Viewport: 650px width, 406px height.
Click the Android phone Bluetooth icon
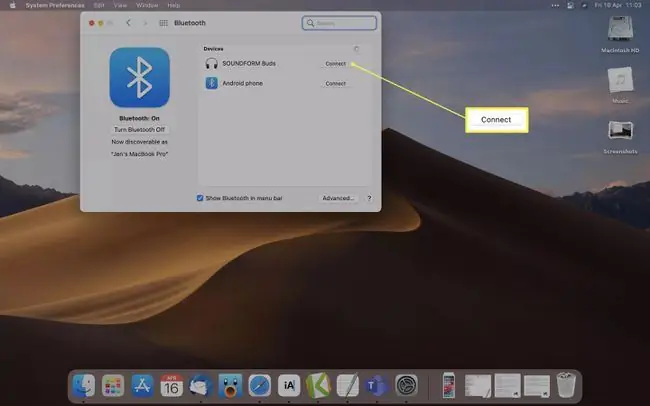(211, 83)
